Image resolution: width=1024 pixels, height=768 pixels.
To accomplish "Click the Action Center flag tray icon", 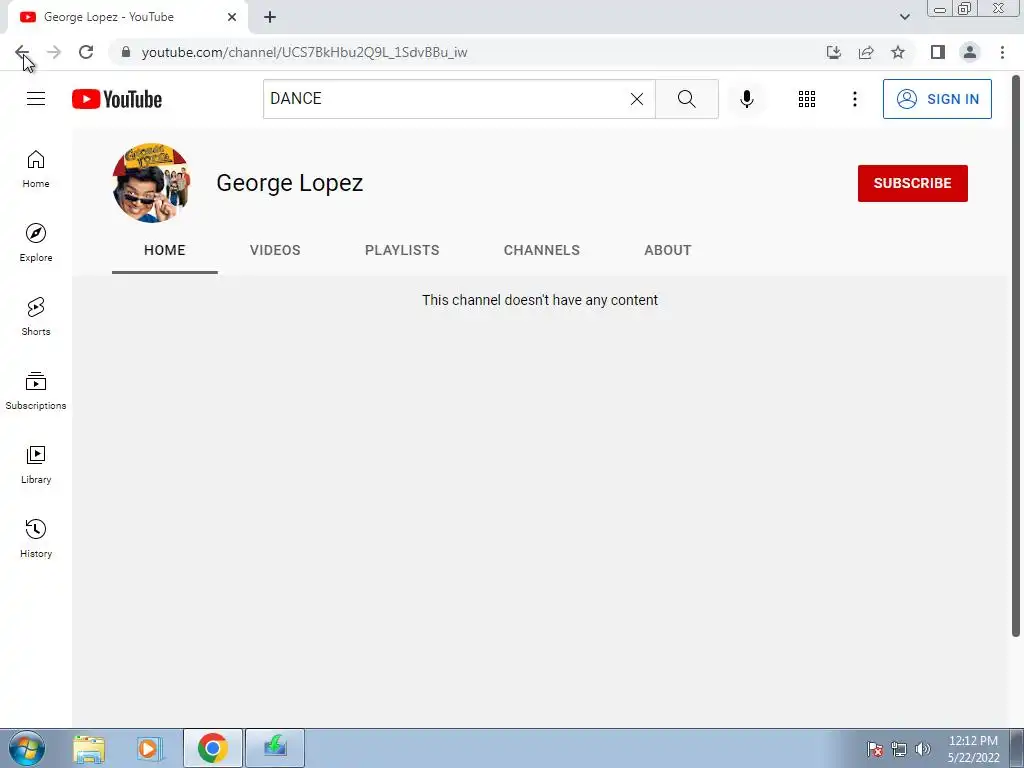I will click(x=874, y=749).
